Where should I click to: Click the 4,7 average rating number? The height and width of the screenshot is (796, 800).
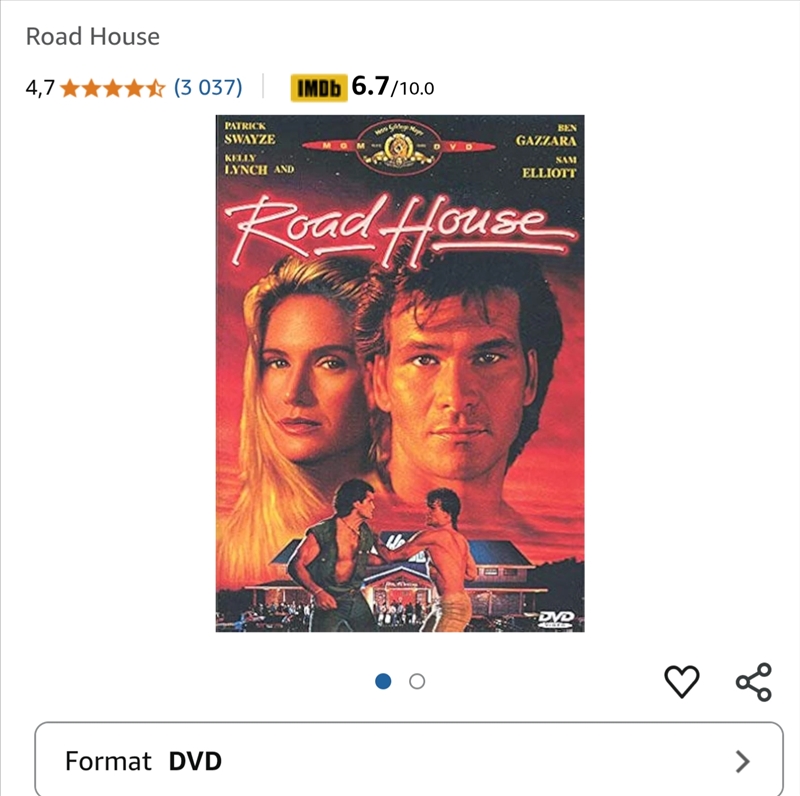[40, 88]
